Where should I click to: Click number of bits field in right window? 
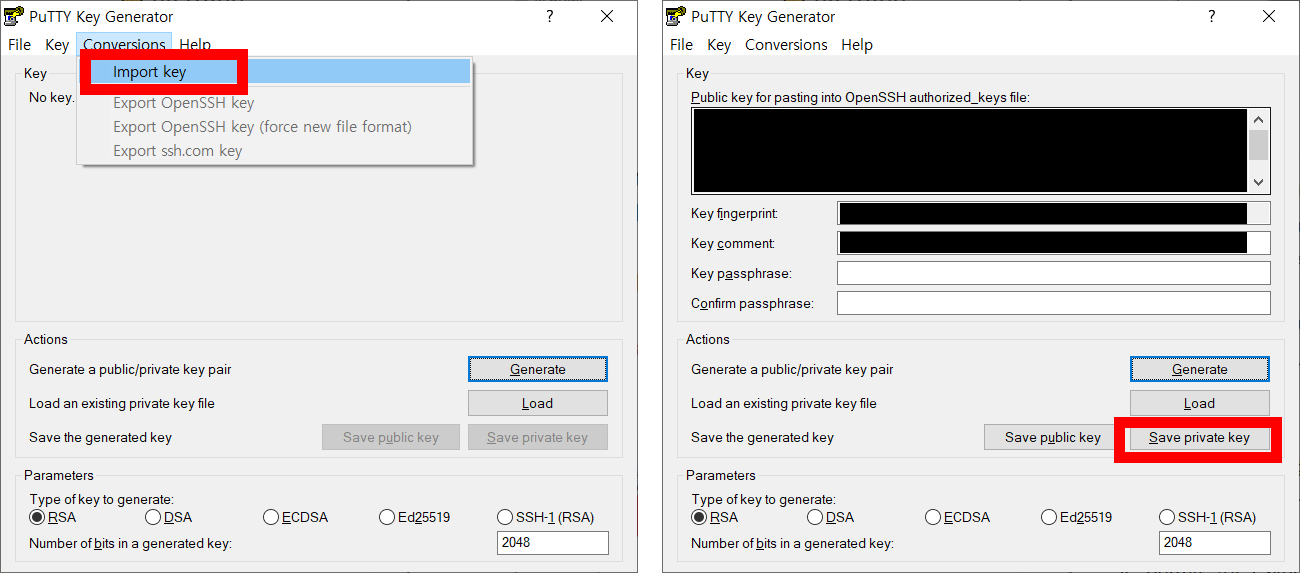[1215, 543]
